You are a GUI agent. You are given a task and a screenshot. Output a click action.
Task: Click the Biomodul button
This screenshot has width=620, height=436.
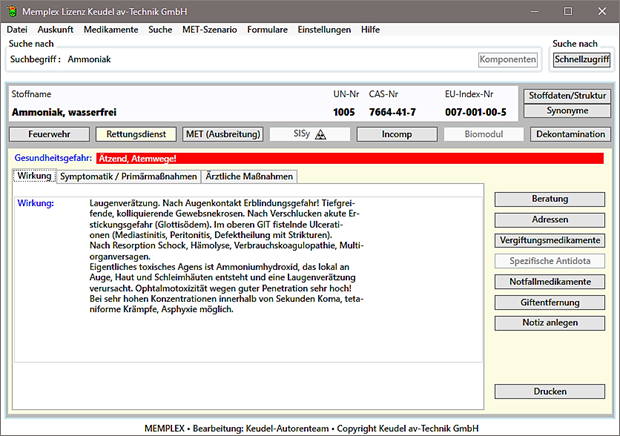pyautogui.click(x=484, y=134)
